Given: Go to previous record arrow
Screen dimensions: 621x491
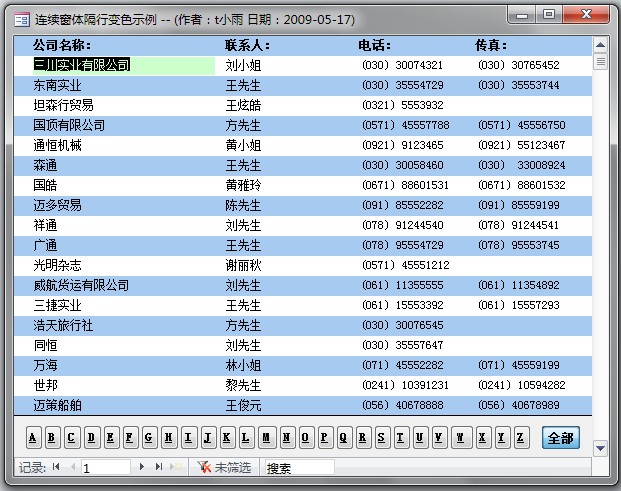Looking at the screenshot, I should point(73,467).
